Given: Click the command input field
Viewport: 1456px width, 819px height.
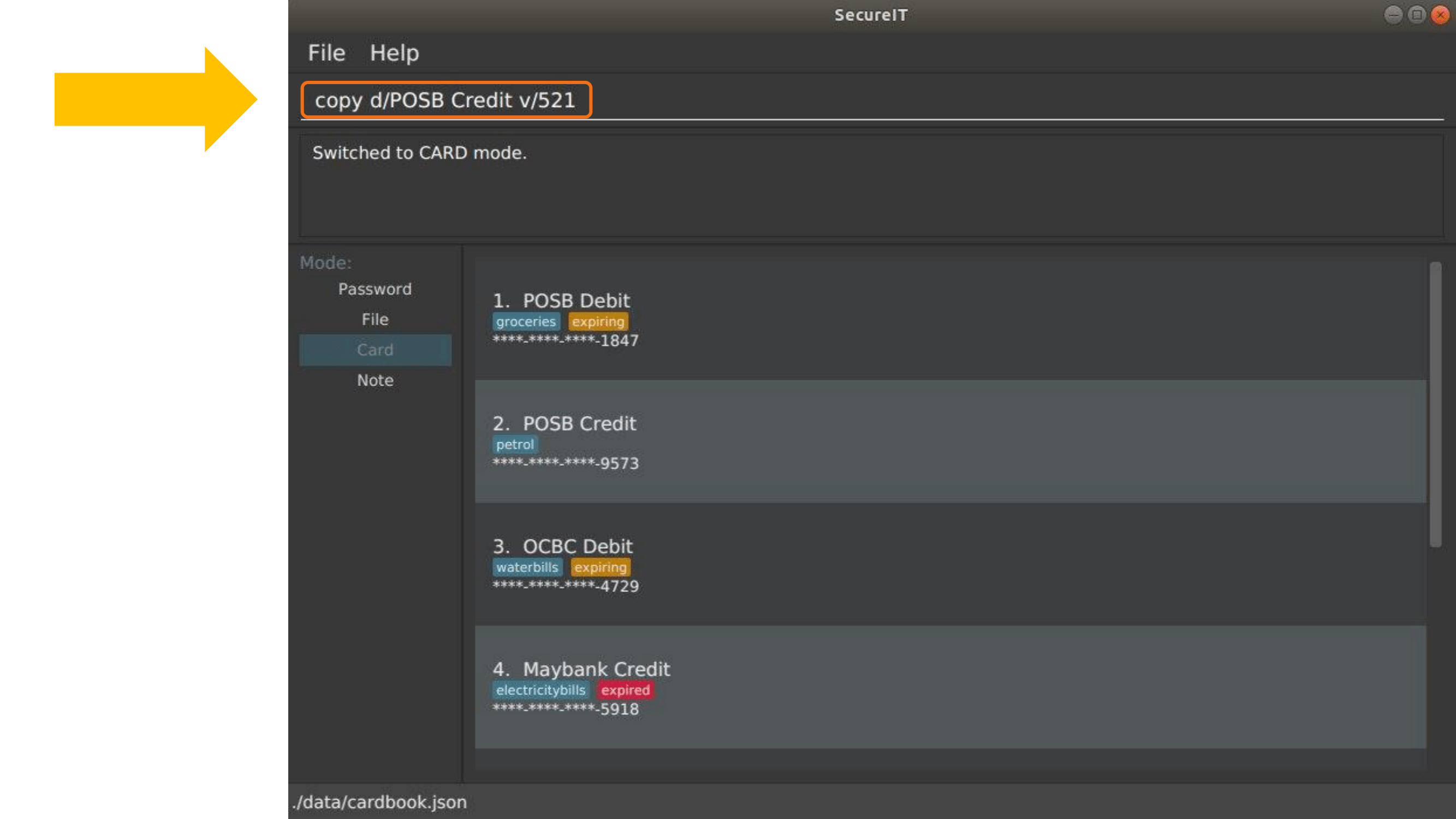Looking at the screenshot, I should tap(871, 100).
